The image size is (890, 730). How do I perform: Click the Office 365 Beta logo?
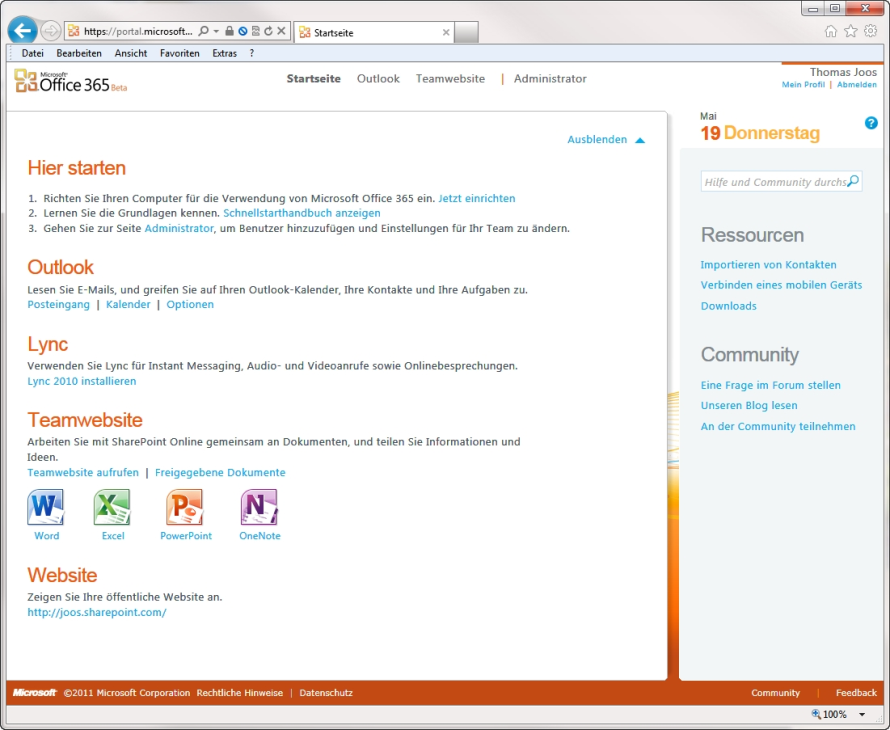tap(71, 81)
